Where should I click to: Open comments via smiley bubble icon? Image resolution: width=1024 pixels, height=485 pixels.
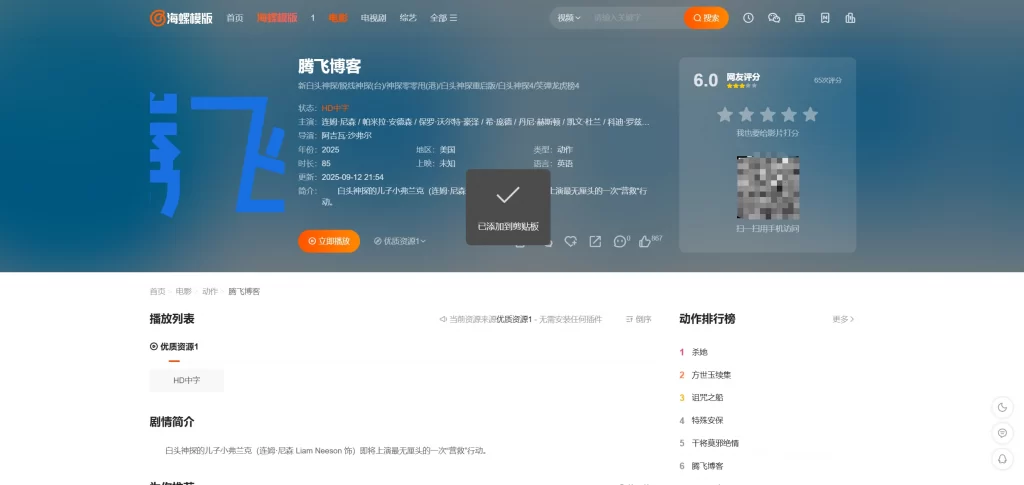pyautogui.click(x=620, y=242)
